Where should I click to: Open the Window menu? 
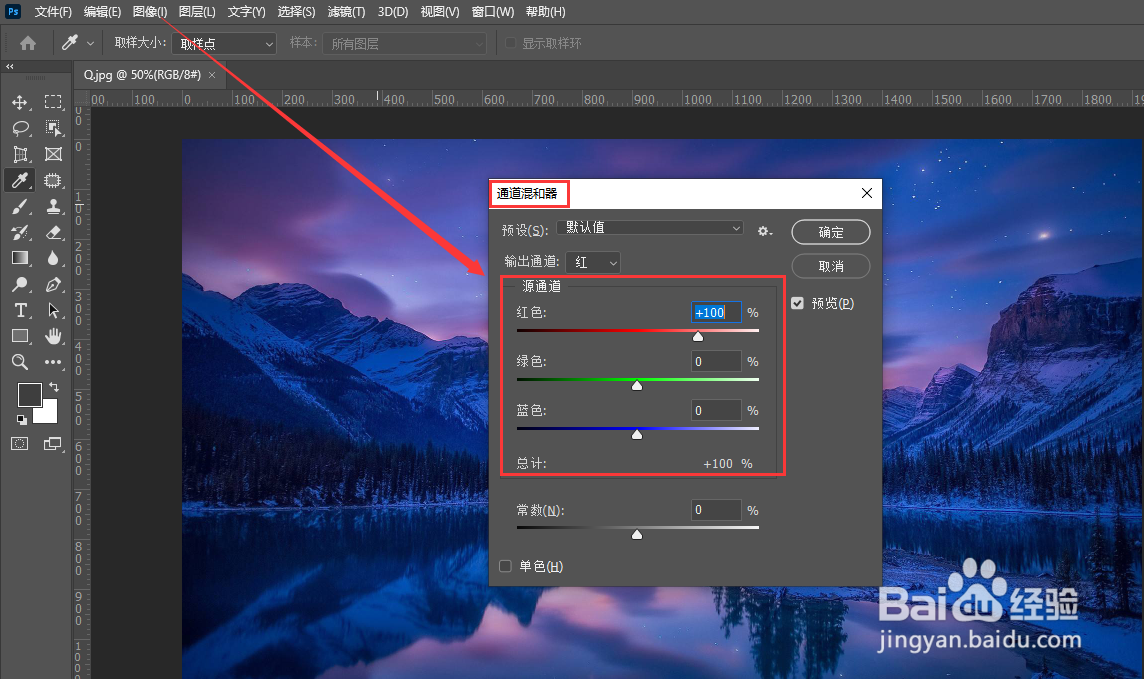(492, 12)
